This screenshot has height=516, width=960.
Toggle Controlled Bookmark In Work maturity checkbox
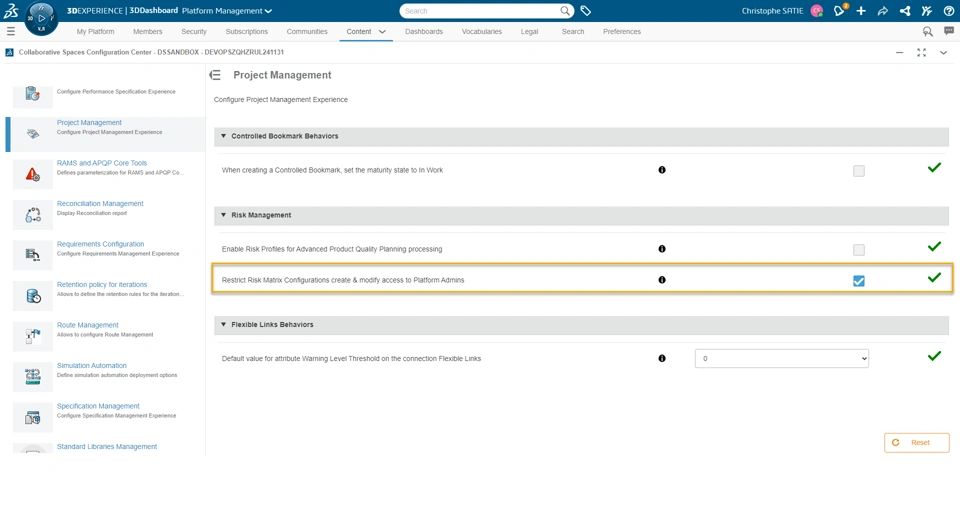tap(859, 171)
